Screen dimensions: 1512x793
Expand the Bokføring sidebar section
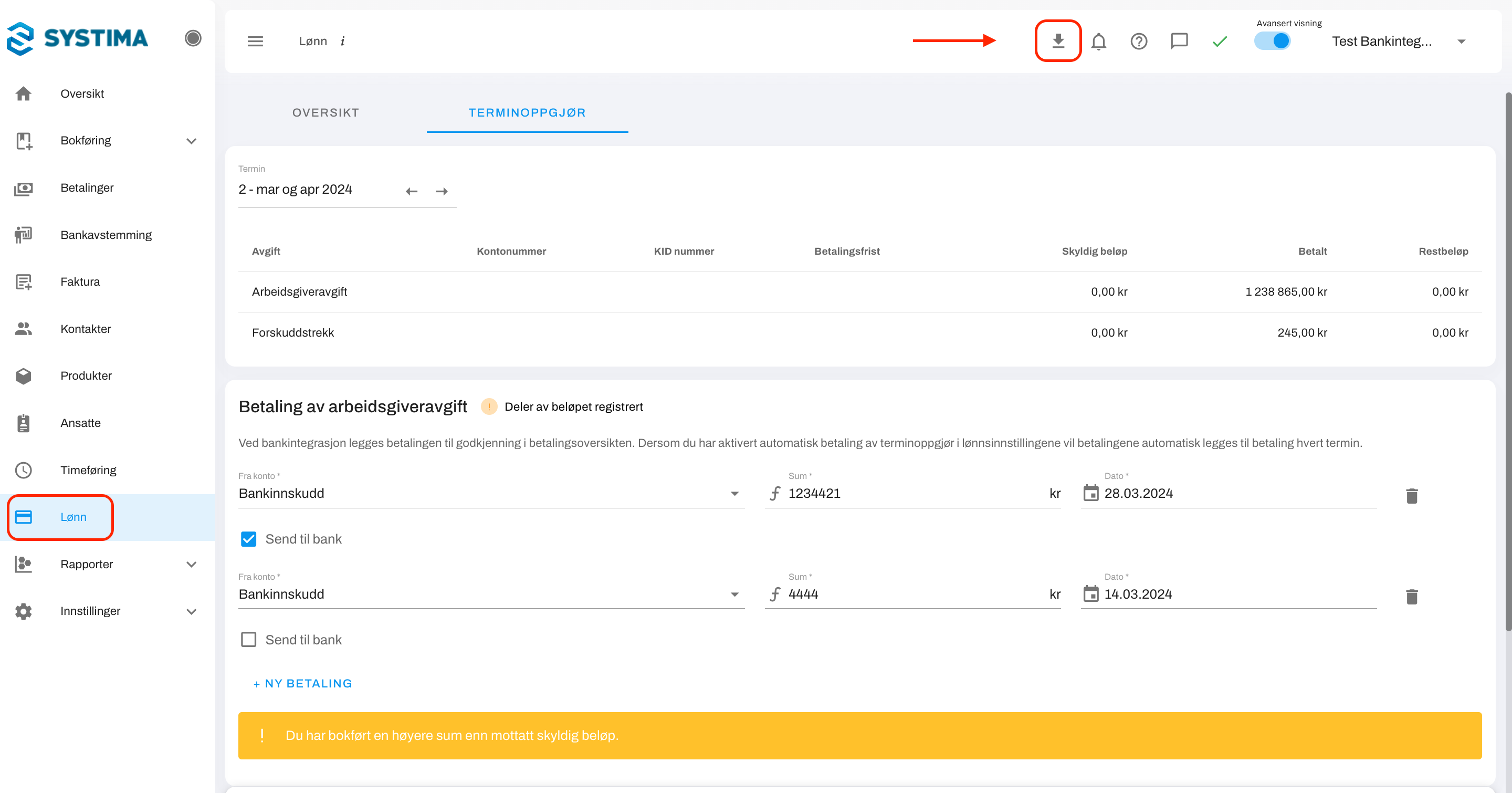coord(191,141)
